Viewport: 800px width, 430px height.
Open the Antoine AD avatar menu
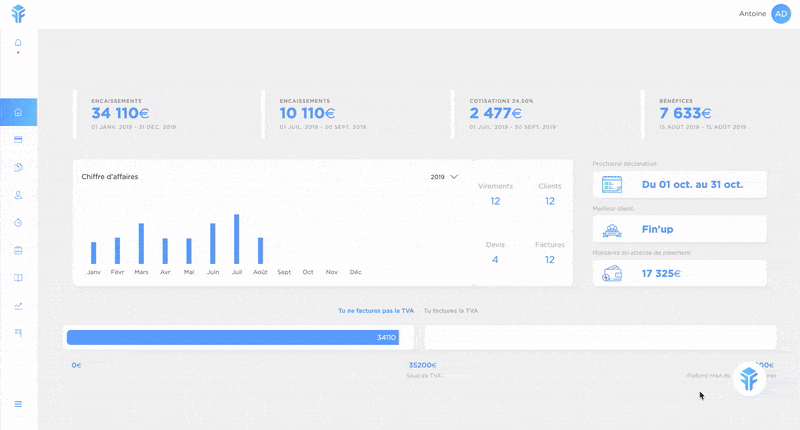tap(781, 14)
